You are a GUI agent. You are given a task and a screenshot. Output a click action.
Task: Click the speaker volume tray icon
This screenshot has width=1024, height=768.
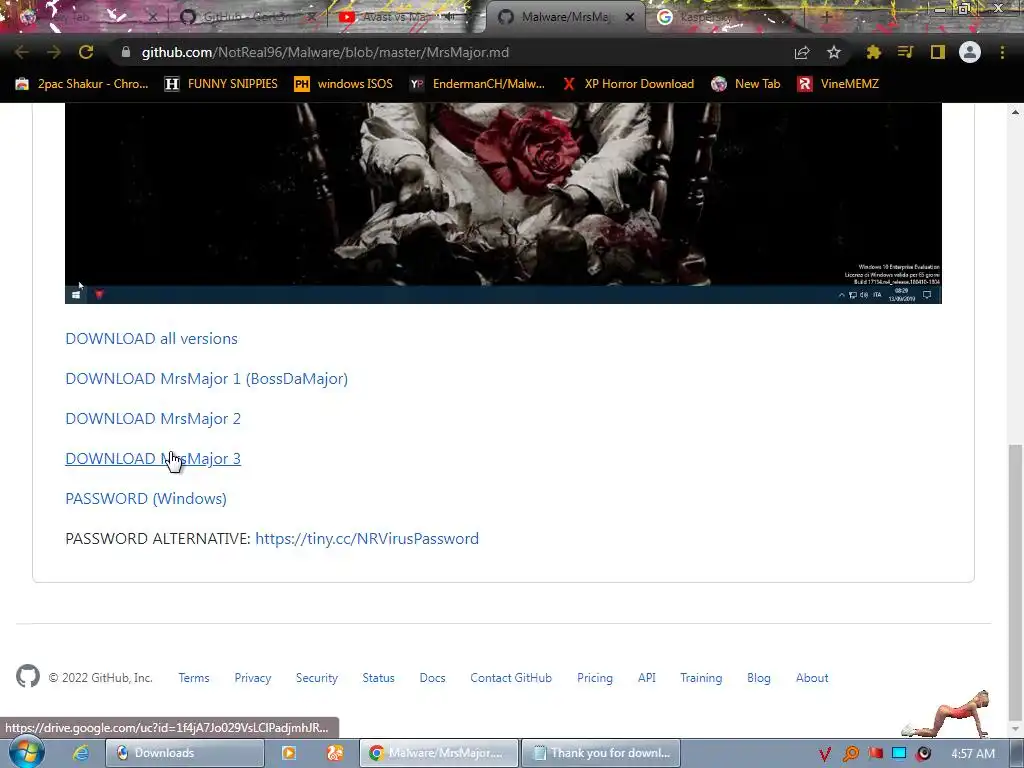(923, 754)
